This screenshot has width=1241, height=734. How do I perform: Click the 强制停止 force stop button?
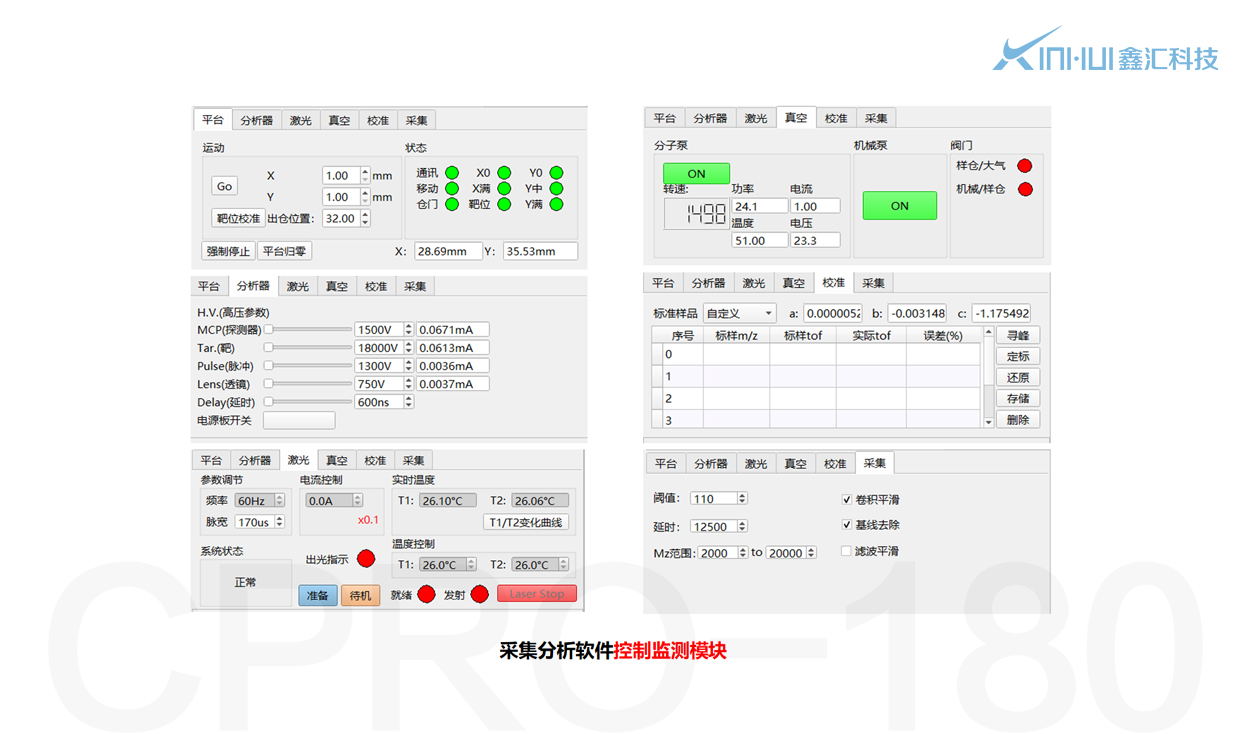coord(228,251)
